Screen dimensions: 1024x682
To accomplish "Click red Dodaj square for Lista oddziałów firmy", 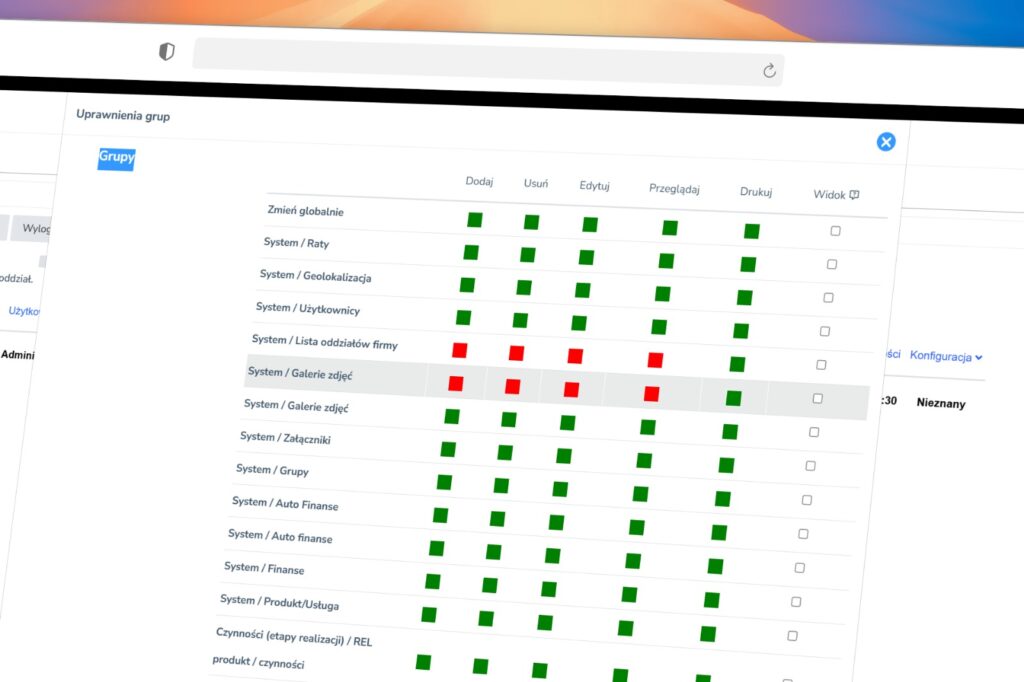I will tap(460, 350).
